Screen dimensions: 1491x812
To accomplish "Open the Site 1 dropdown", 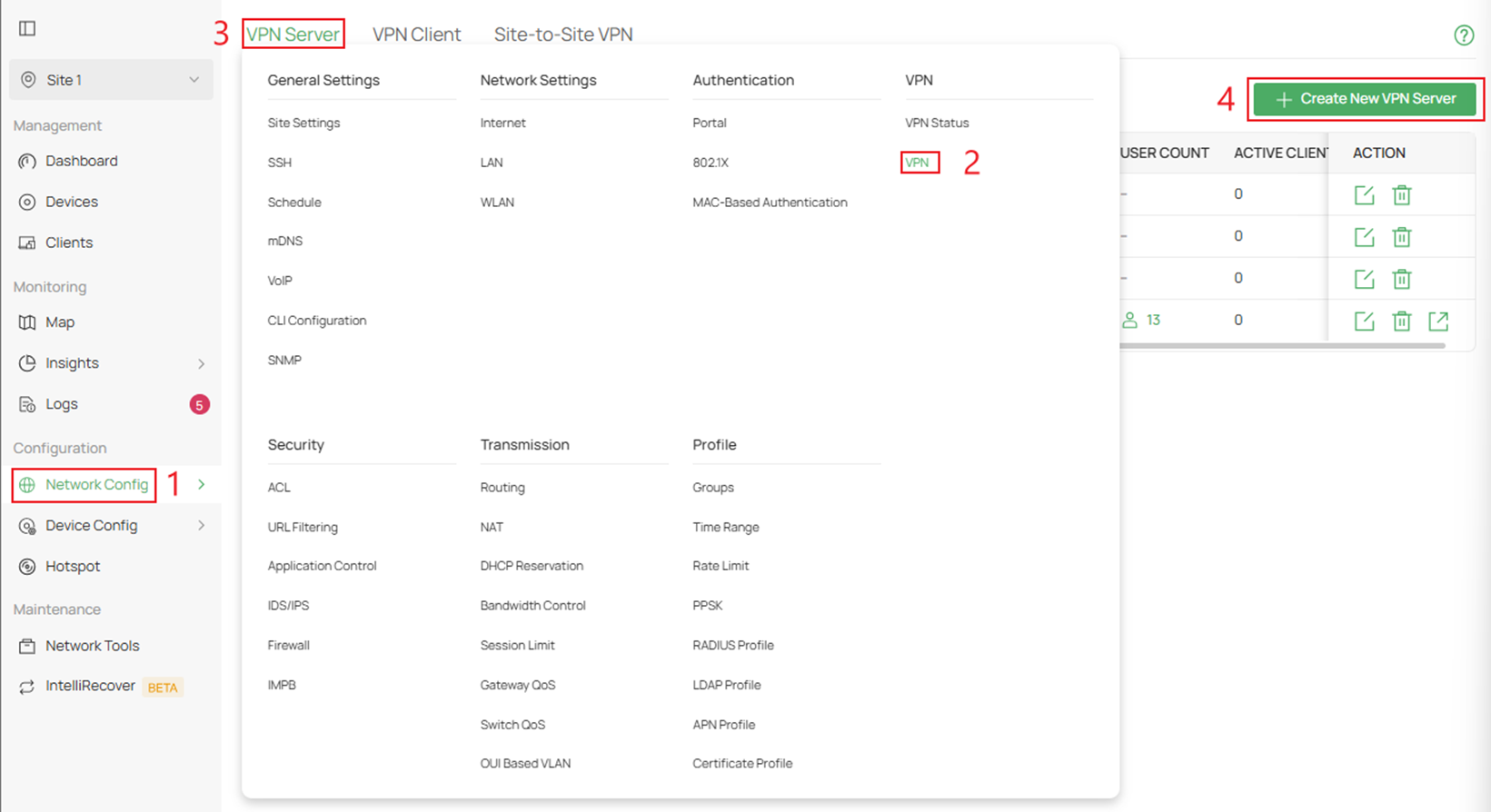I will 111,80.
